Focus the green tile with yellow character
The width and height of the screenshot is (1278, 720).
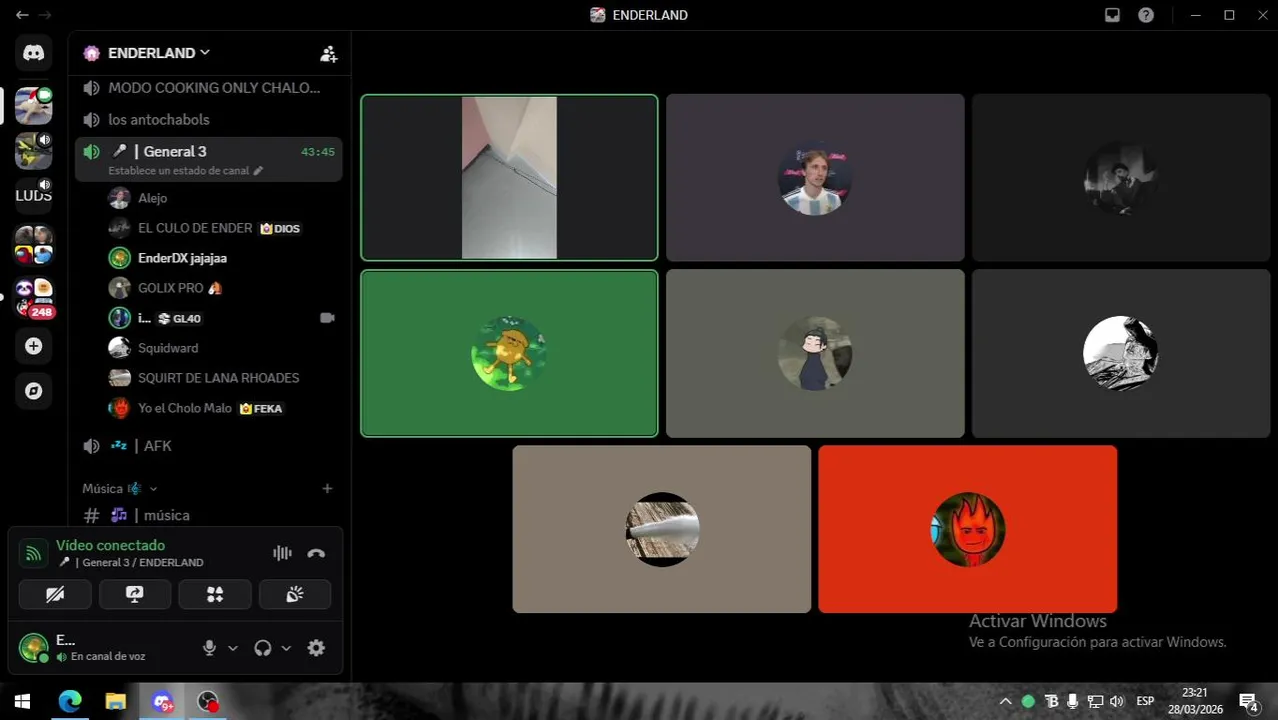509,353
